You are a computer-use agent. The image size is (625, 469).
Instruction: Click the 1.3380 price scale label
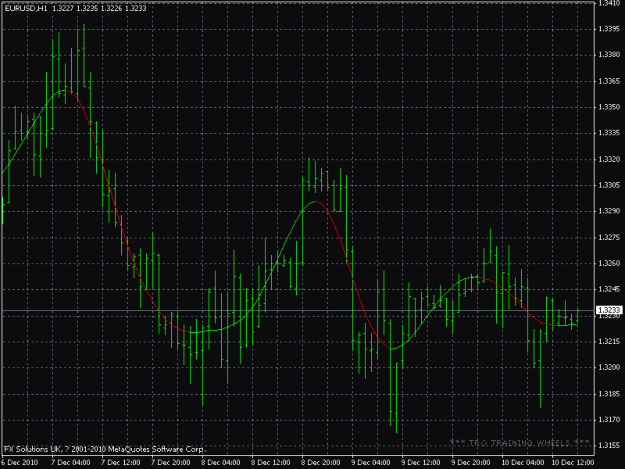tap(609, 55)
